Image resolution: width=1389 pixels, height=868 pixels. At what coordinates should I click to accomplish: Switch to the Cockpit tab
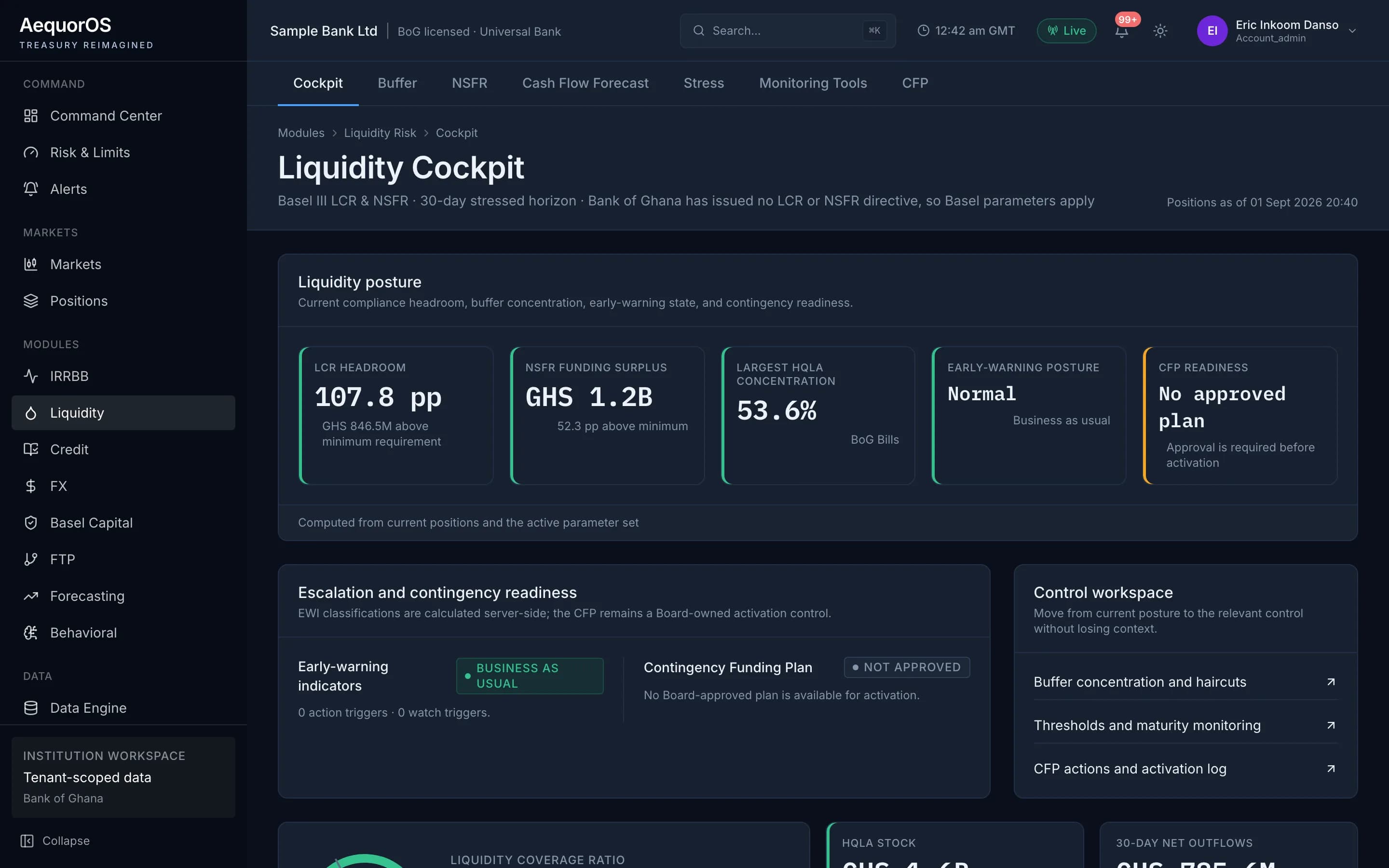point(318,83)
